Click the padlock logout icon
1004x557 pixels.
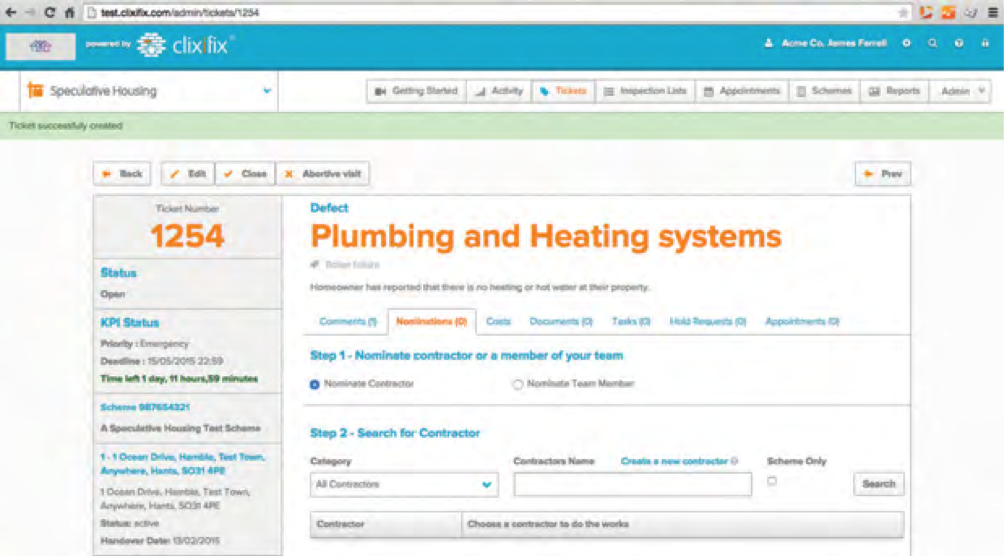[985, 44]
